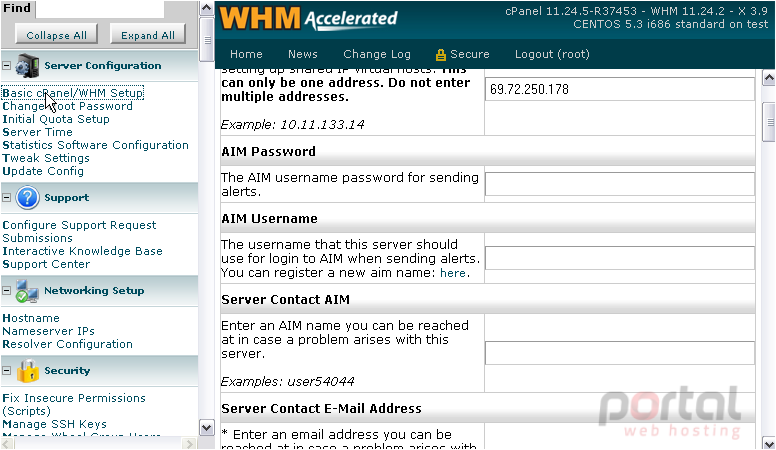Image resolution: width=776 pixels, height=450 pixels.
Task: Collapse the Support section
Action: (x=6, y=198)
